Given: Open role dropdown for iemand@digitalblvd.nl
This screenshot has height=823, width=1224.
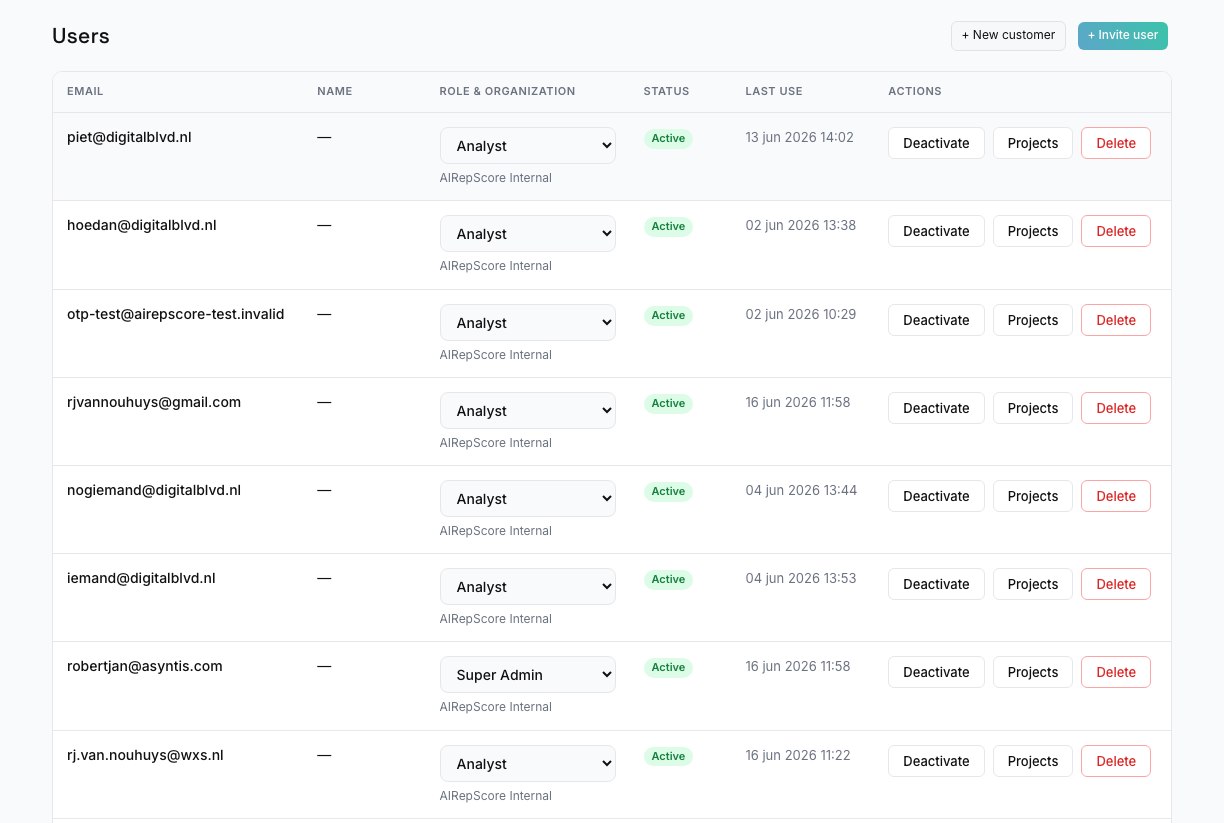Looking at the screenshot, I should click(x=528, y=587).
